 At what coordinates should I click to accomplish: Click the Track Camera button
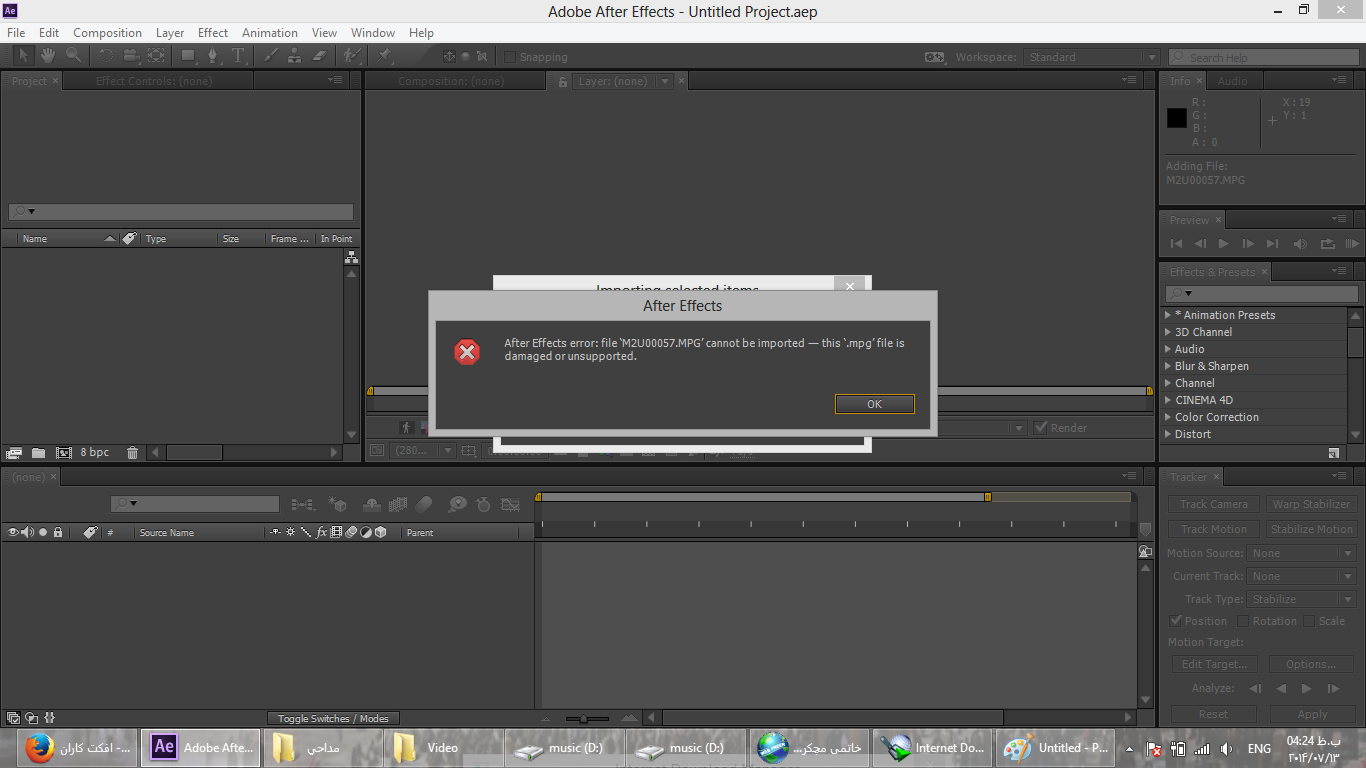click(1213, 504)
